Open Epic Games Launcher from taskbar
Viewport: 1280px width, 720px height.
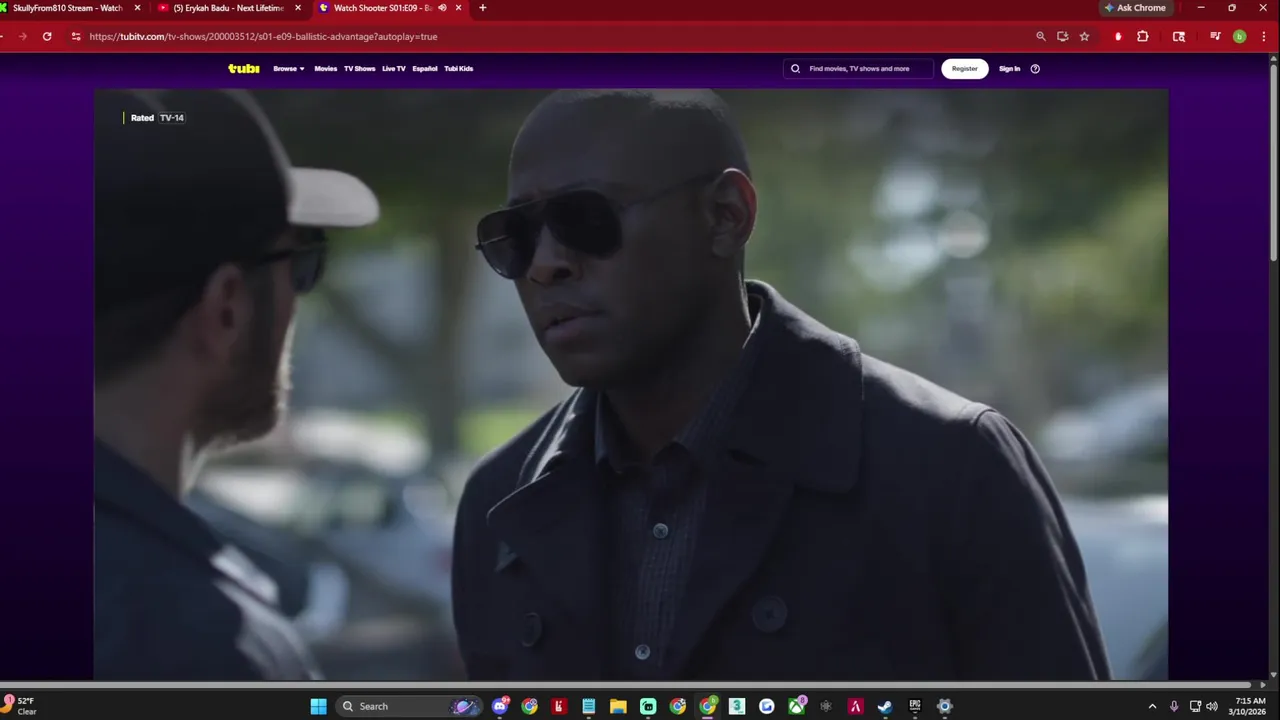tap(915, 706)
